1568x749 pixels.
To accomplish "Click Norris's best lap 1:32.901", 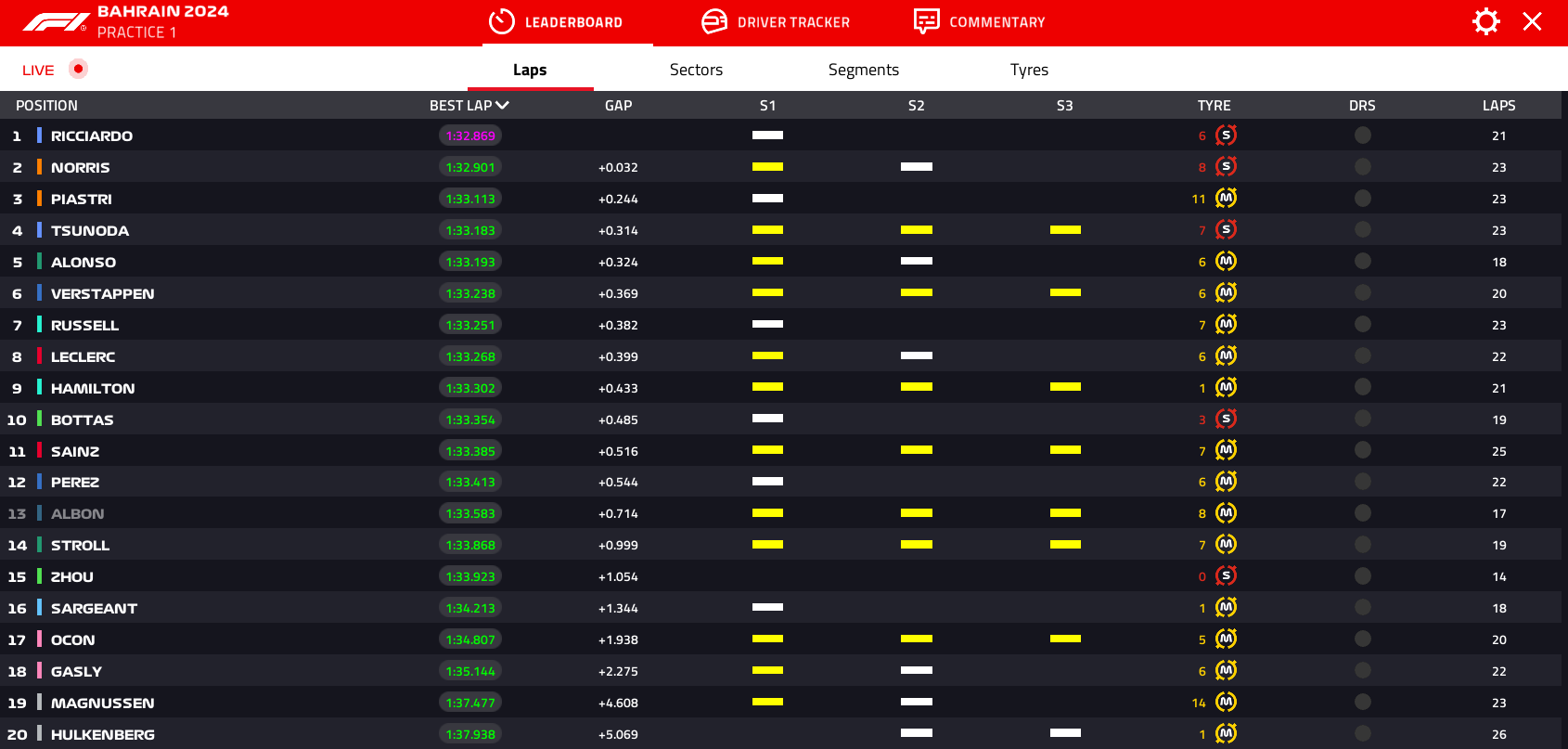I will pos(470,167).
